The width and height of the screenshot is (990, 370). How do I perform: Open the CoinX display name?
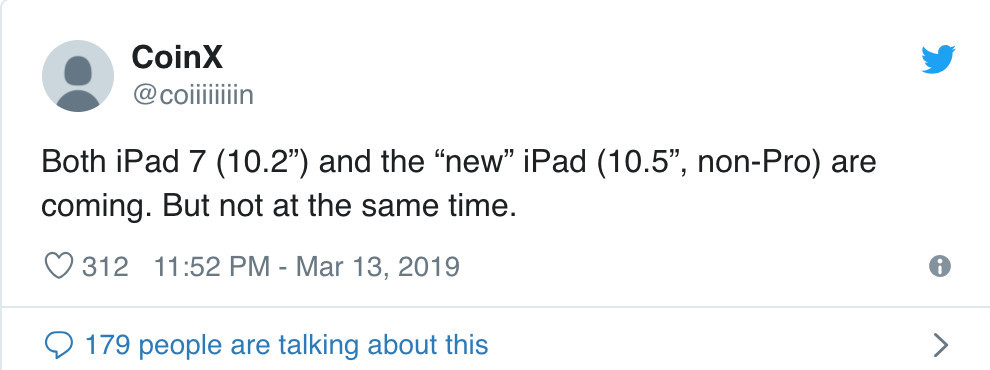tap(177, 57)
